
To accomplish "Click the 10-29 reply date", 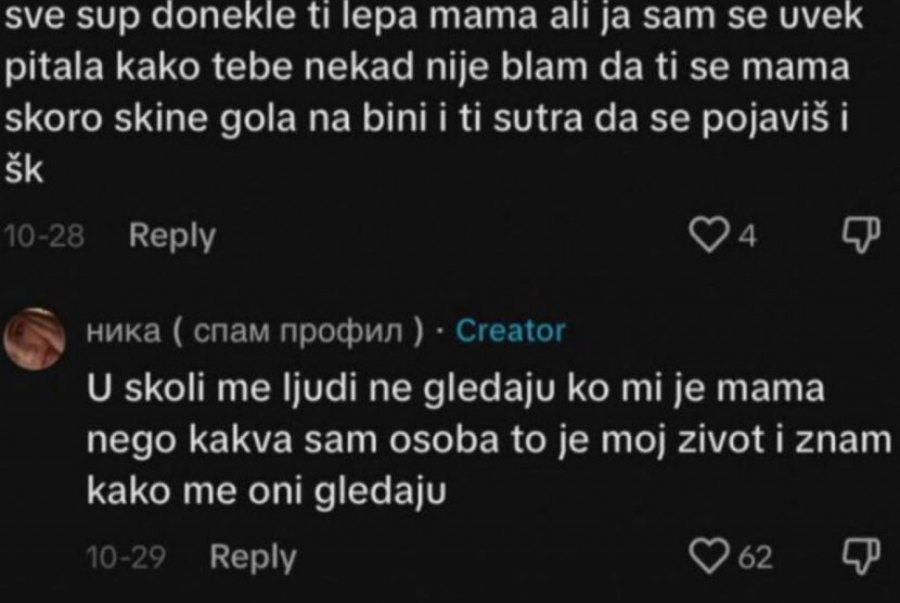I will [125, 557].
